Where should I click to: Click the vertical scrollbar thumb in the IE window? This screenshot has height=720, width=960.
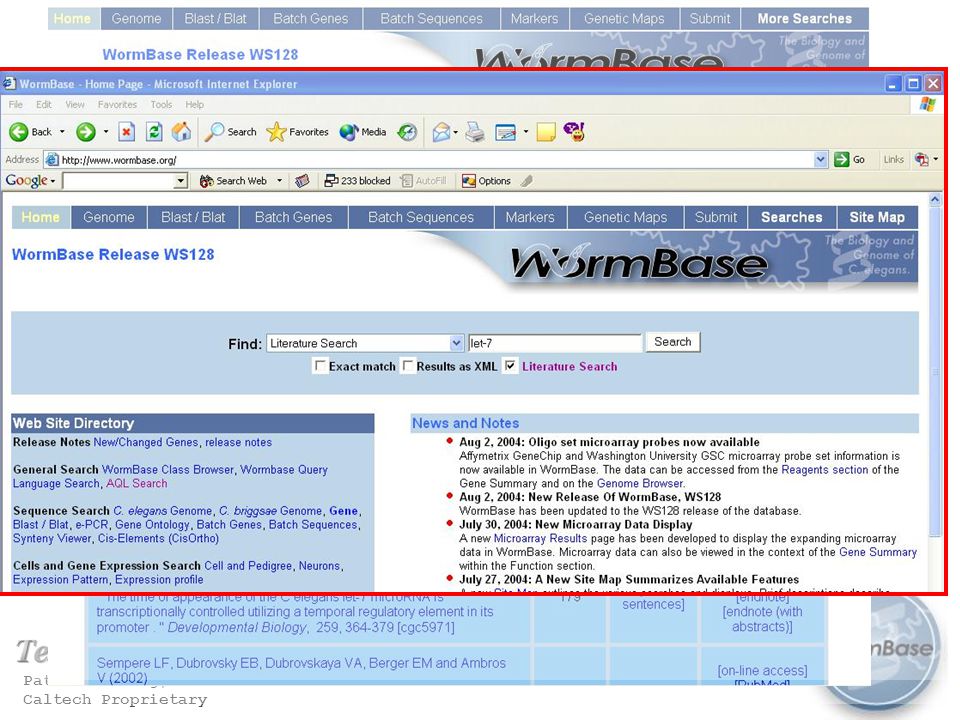pyautogui.click(x=934, y=372)
